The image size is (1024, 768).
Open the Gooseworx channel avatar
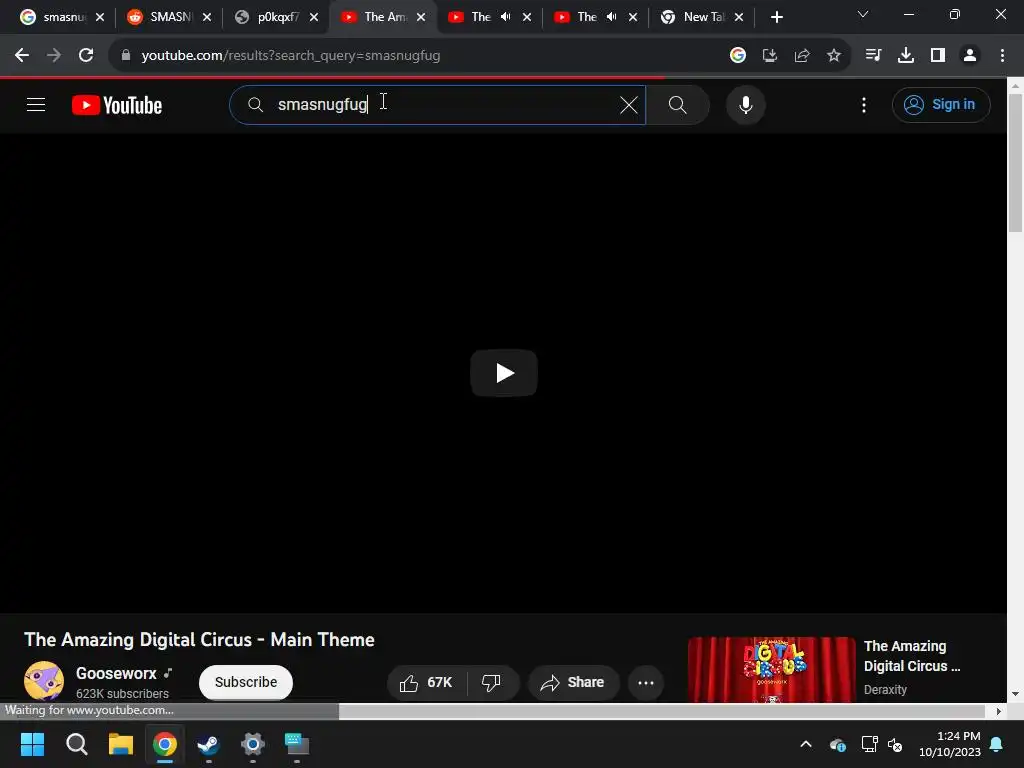coord(44,680)
